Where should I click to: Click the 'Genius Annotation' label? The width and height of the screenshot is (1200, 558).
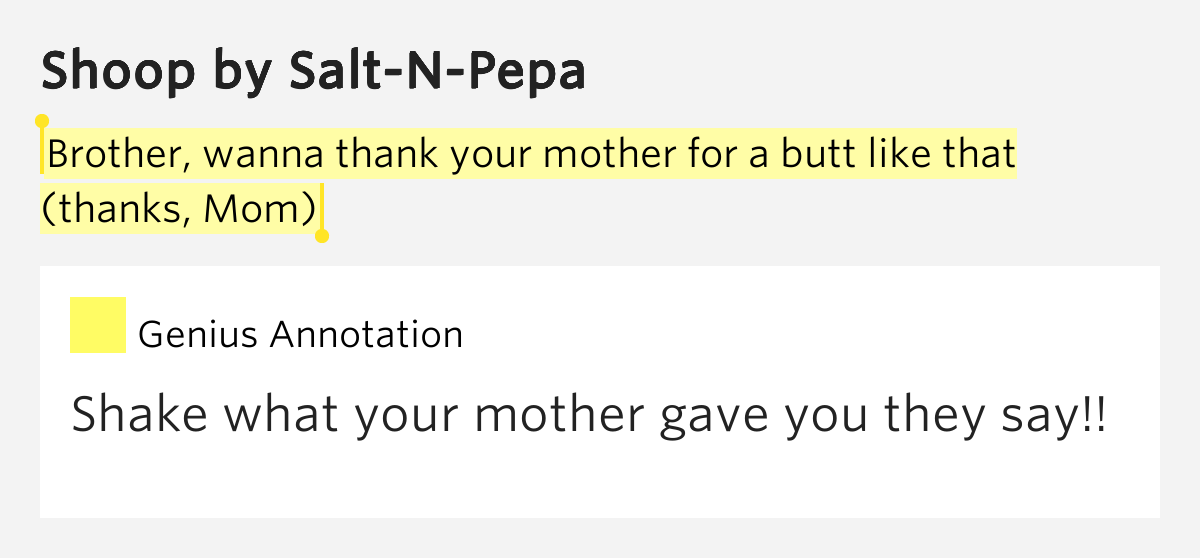[301, 334]
